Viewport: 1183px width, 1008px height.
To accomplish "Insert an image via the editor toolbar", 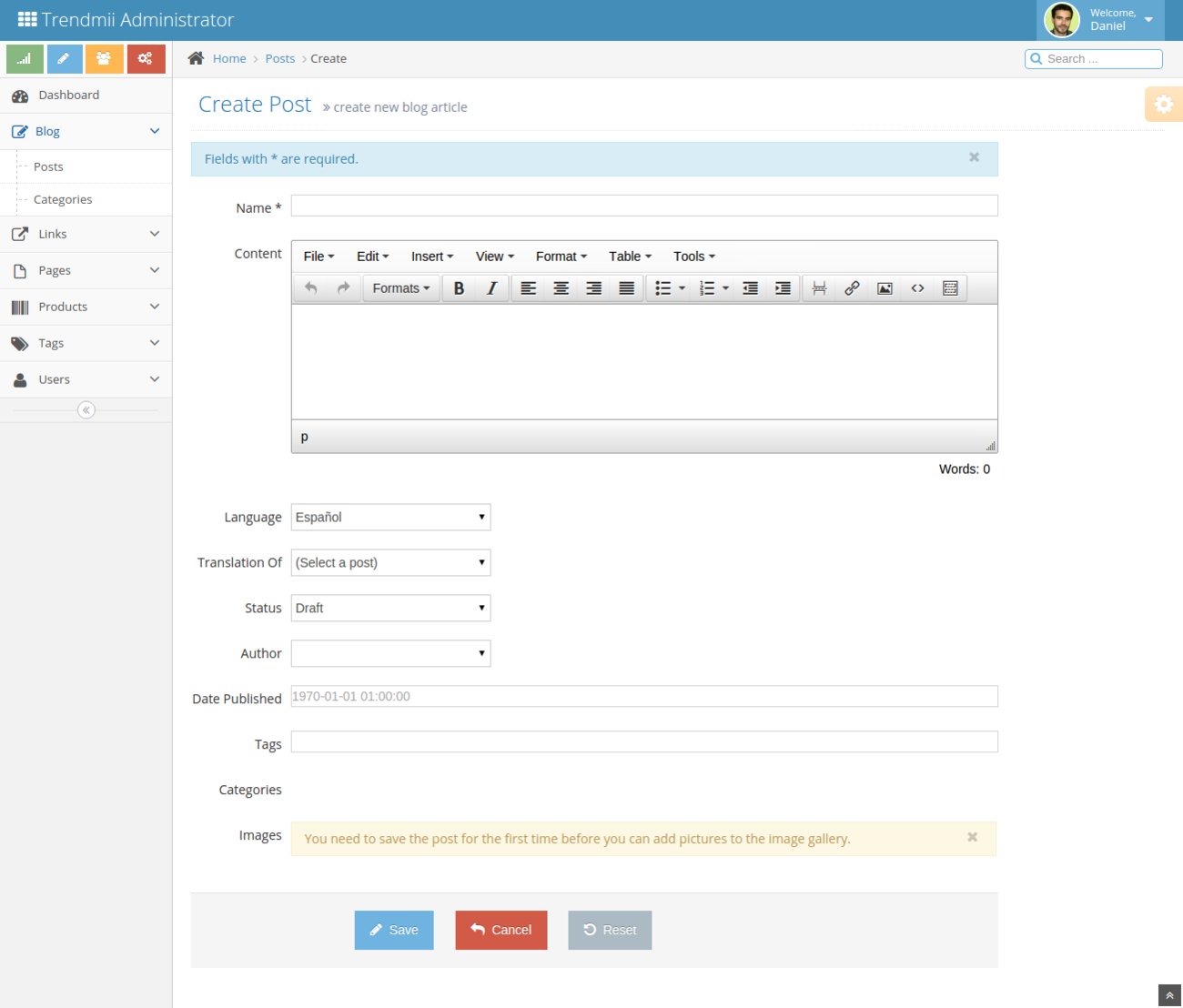I will coord(885,287).
